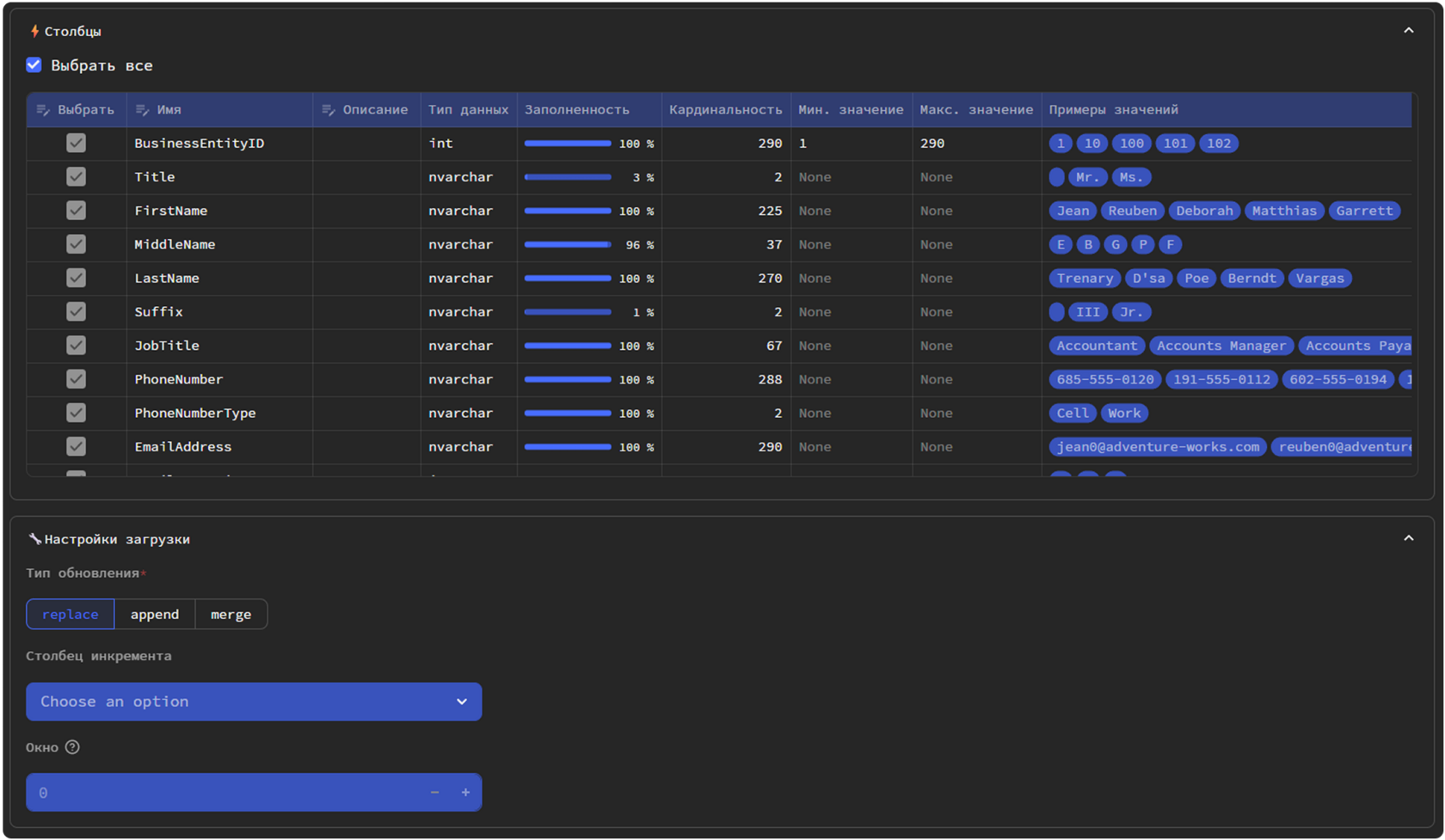Click the Garrett sample value tag
This screenshot has height=840, width=1445.
pyautogui.click(x=1364, y=211)
